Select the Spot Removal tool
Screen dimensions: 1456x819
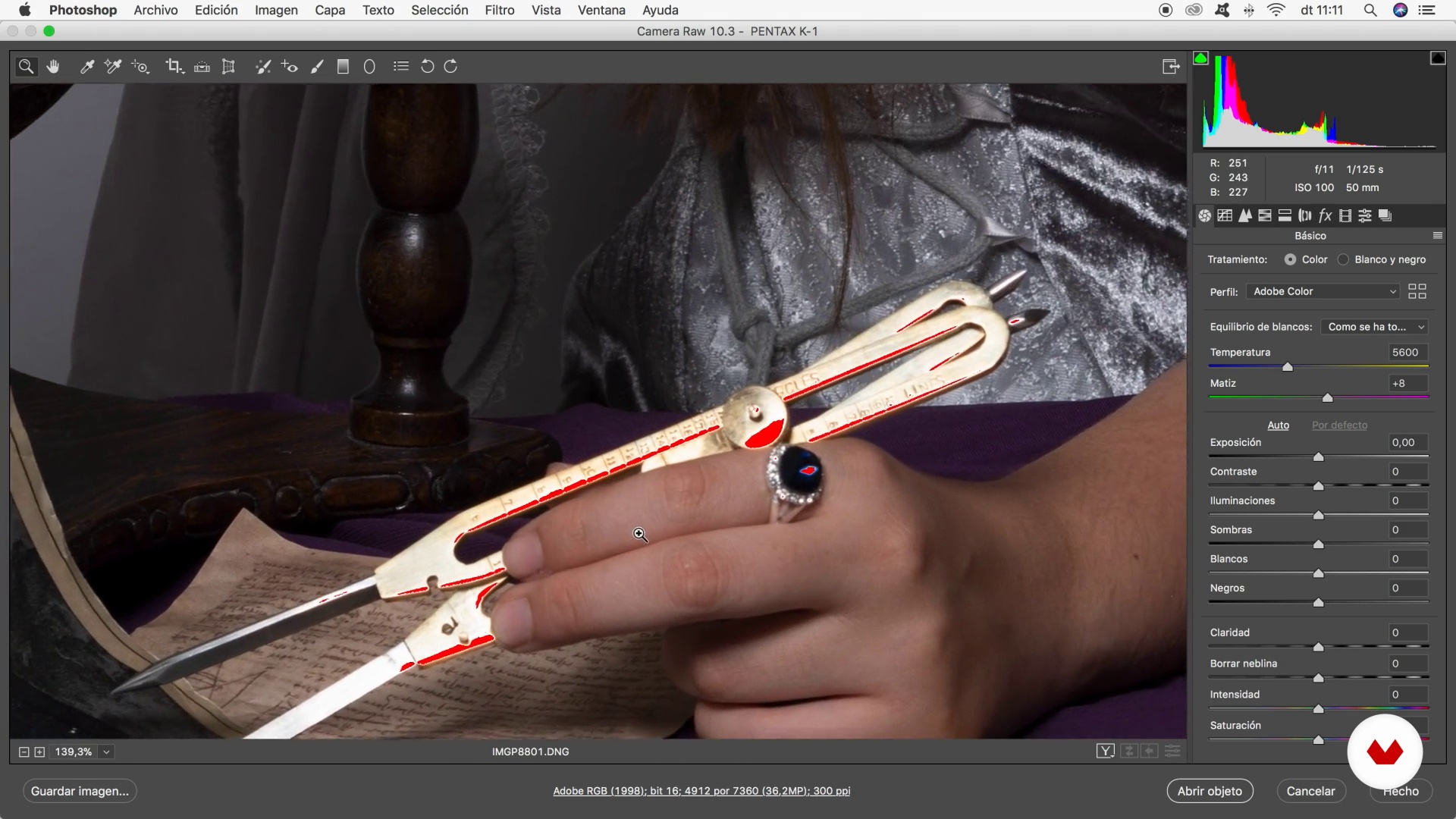263,67
